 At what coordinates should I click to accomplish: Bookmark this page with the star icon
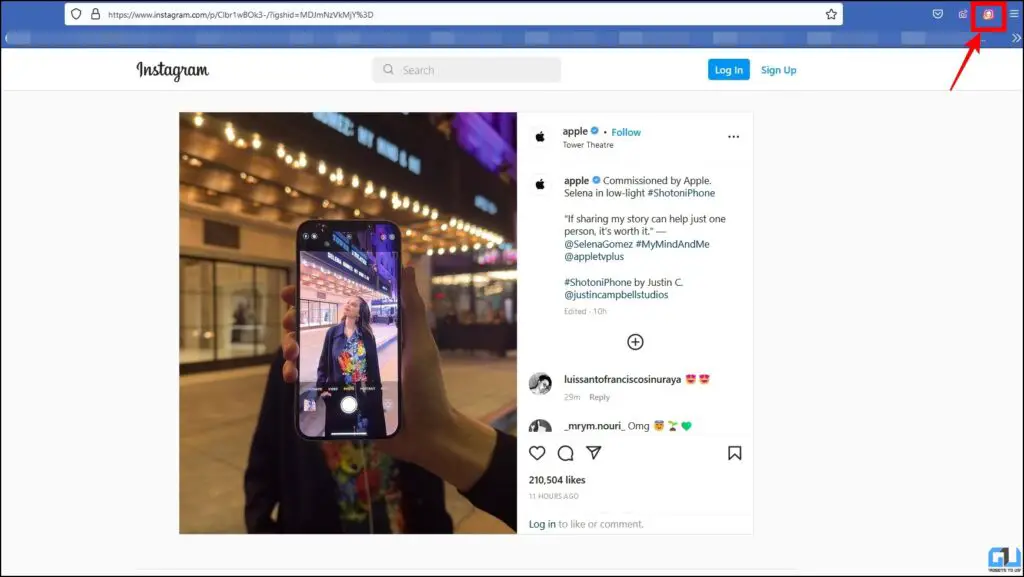click(831, 14)
